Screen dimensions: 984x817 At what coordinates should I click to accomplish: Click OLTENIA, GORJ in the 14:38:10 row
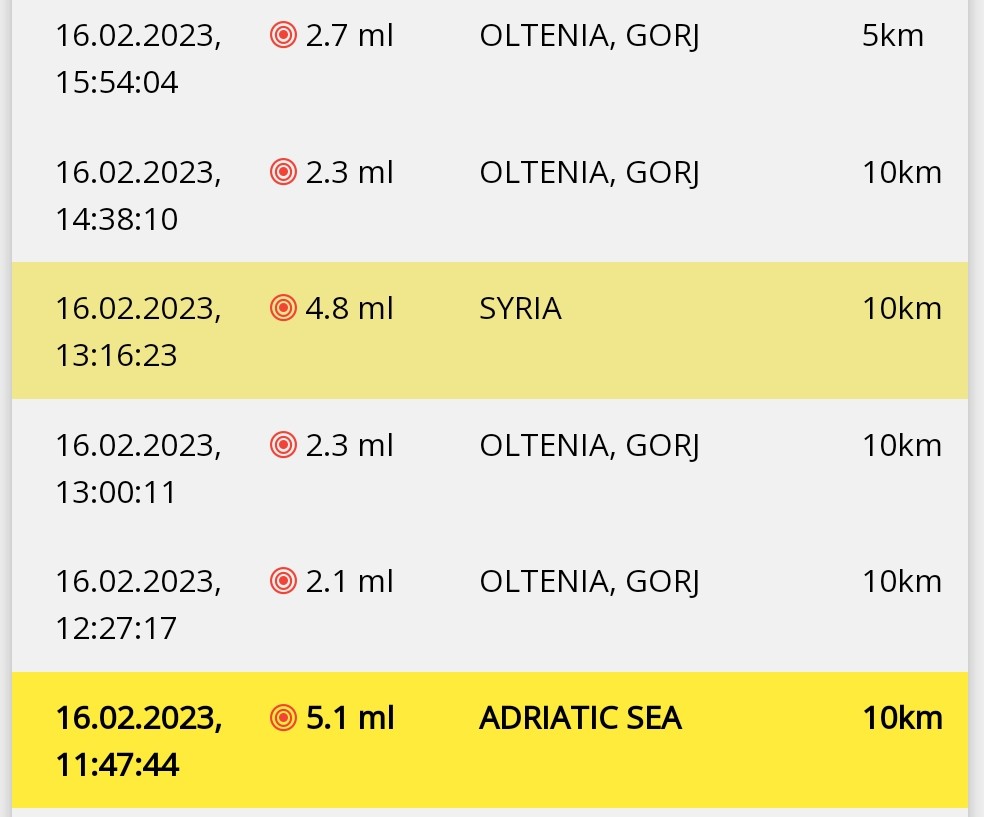click(589, 173)
